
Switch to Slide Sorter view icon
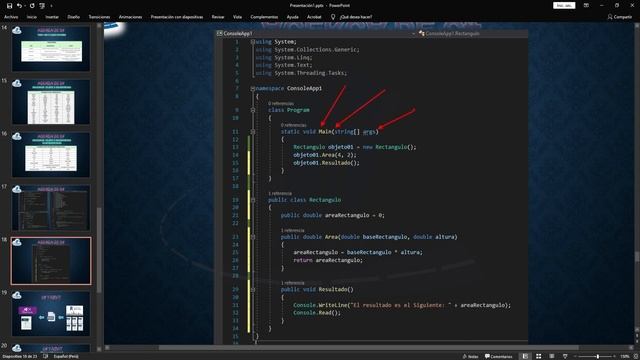(538, 356)
